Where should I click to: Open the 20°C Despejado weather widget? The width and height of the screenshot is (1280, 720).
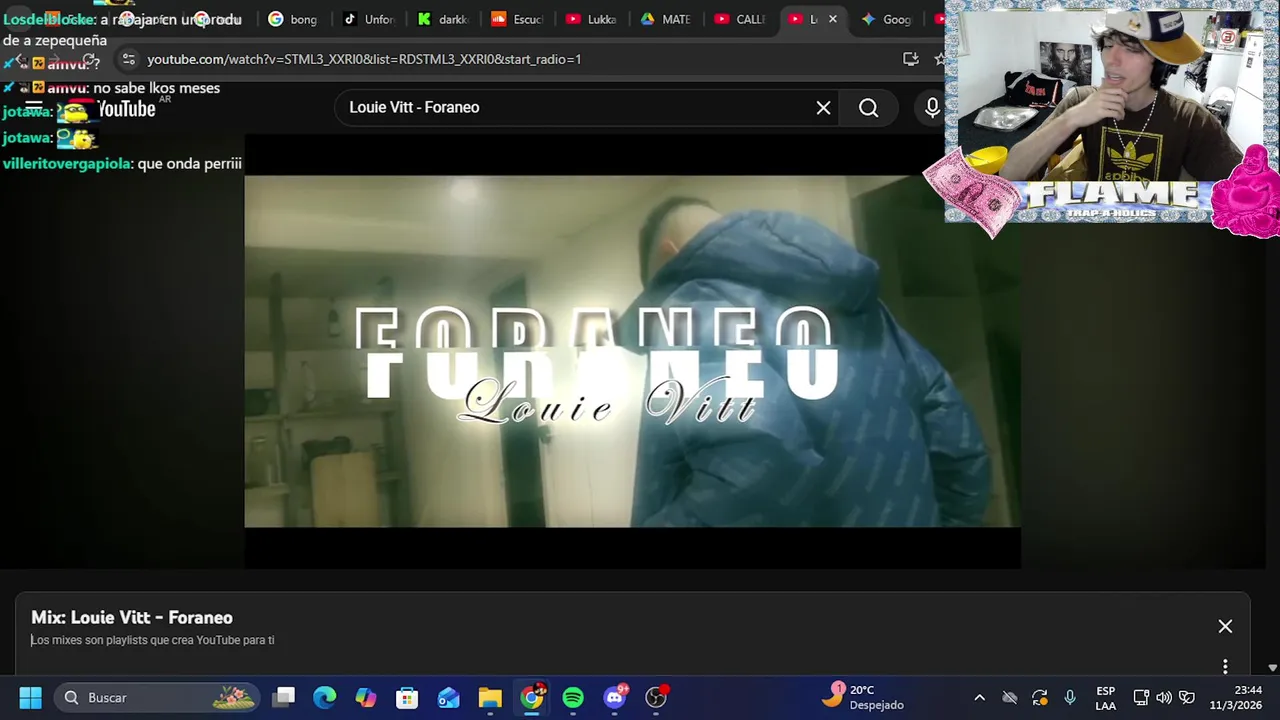[865, 697]
